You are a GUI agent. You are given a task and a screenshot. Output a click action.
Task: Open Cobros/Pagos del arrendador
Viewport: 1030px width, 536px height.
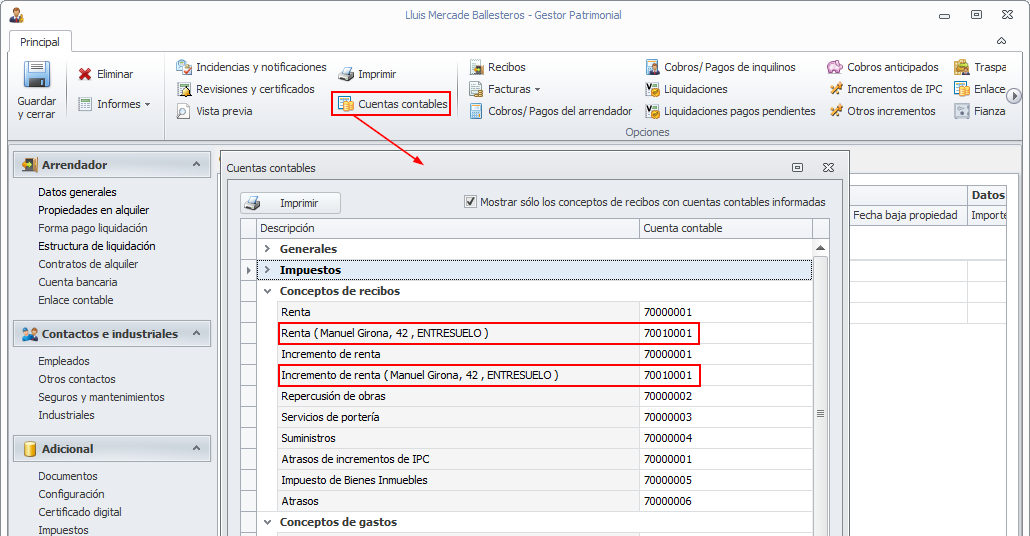coord(550,111)
